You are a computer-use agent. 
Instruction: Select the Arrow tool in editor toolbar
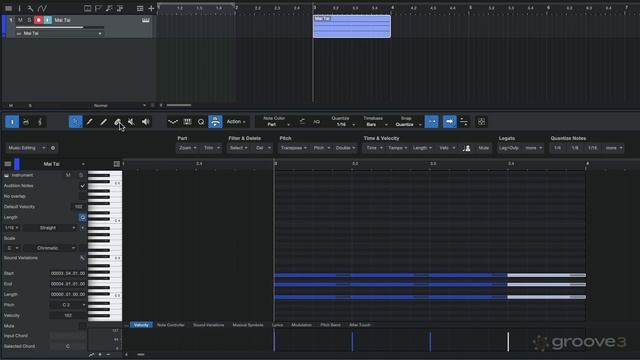pyautogui.click(x=76, y=122)
